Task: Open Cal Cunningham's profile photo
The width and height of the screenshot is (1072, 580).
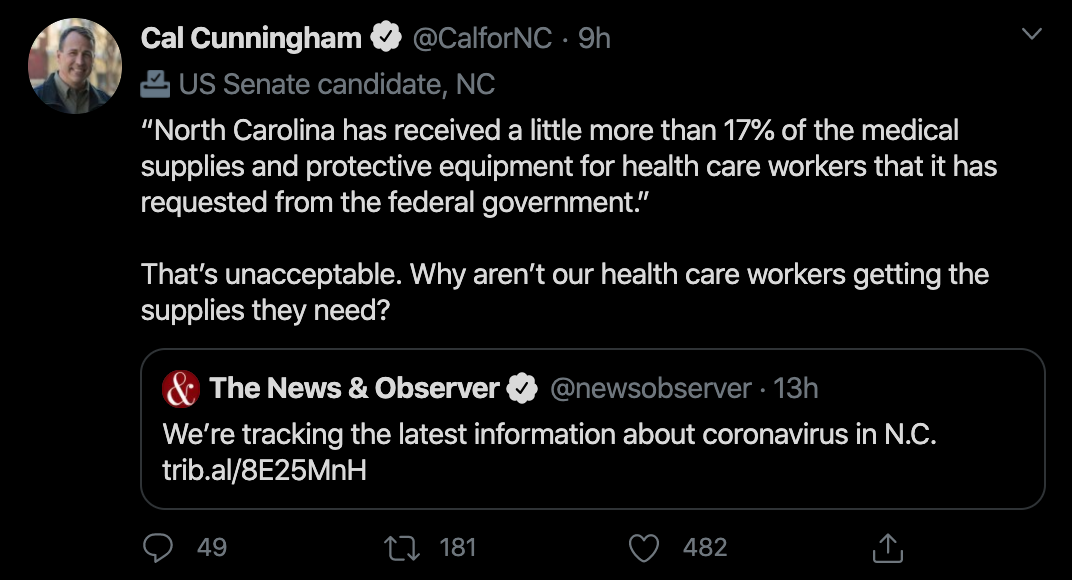Action: (75, 67)
